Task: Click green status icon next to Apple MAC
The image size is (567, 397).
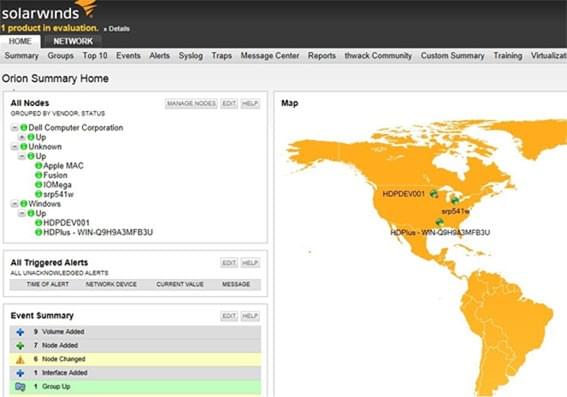Action: pos(38,166)
